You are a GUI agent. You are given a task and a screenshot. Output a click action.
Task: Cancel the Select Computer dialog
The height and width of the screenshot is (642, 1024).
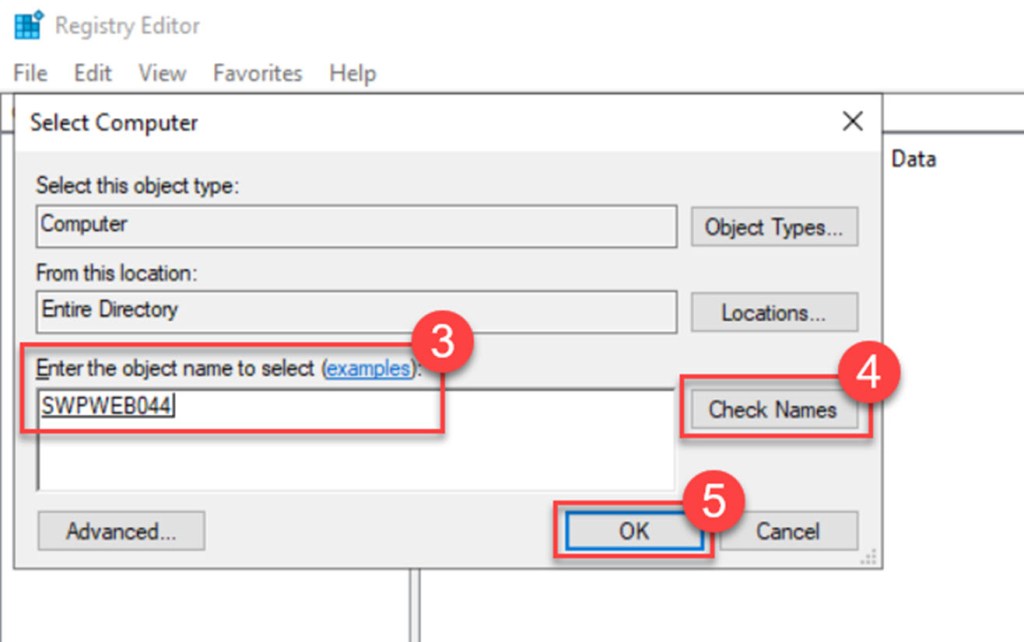[788, 531]
